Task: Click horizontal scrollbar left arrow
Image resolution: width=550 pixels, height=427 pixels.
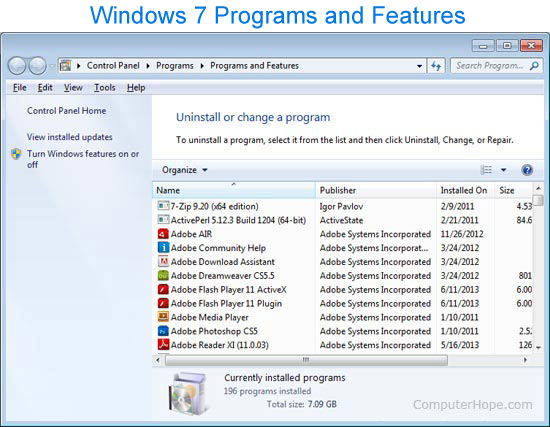Action: pos(158,360)
